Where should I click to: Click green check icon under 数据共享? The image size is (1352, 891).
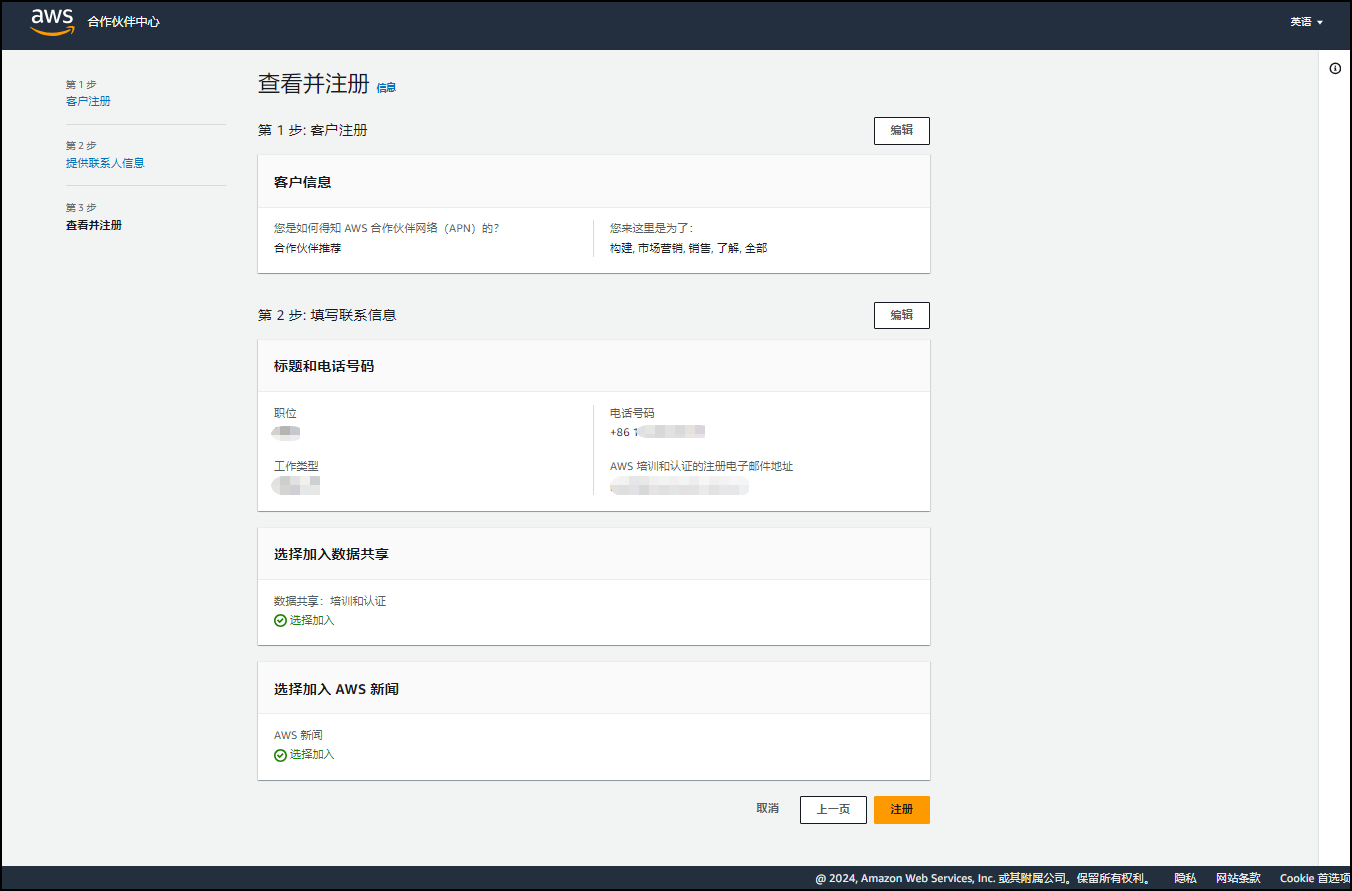(280, 620)
